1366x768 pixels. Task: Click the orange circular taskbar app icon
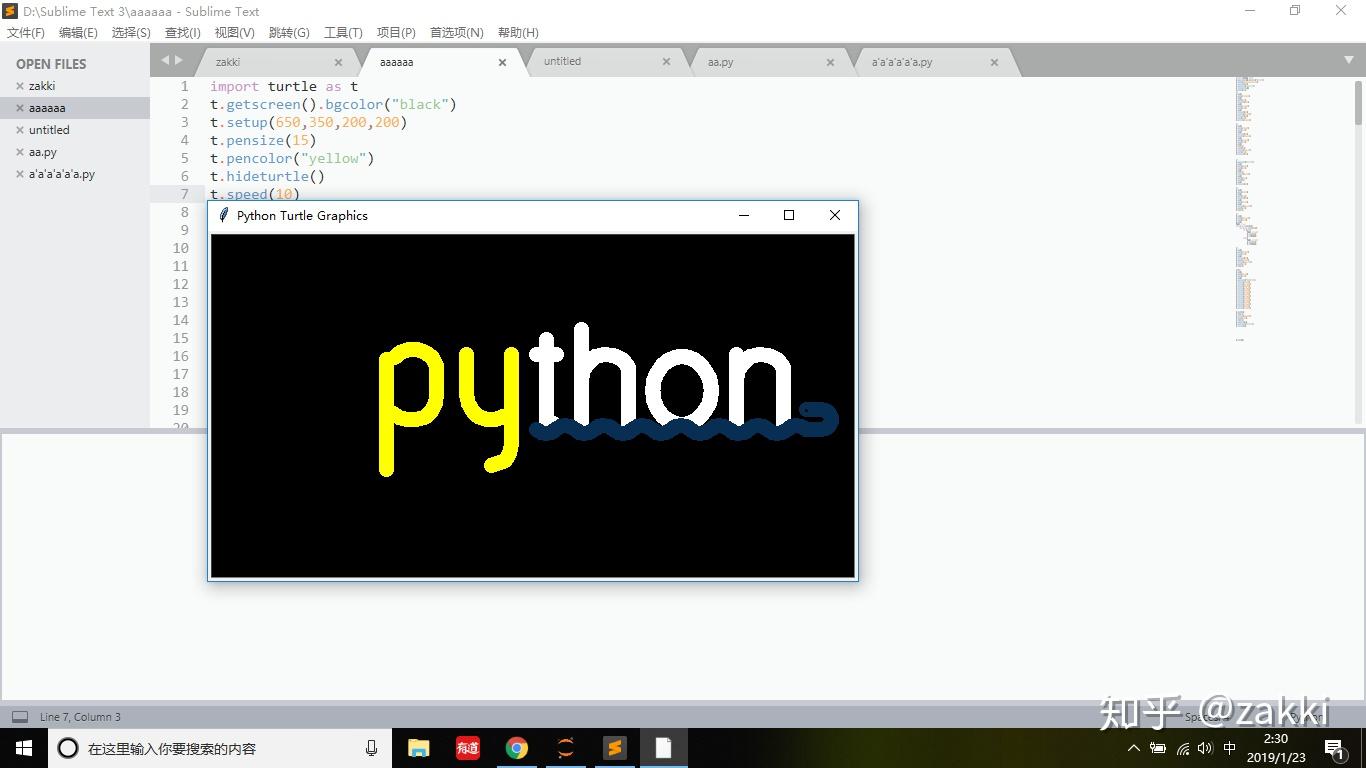(x=565, y=747)
